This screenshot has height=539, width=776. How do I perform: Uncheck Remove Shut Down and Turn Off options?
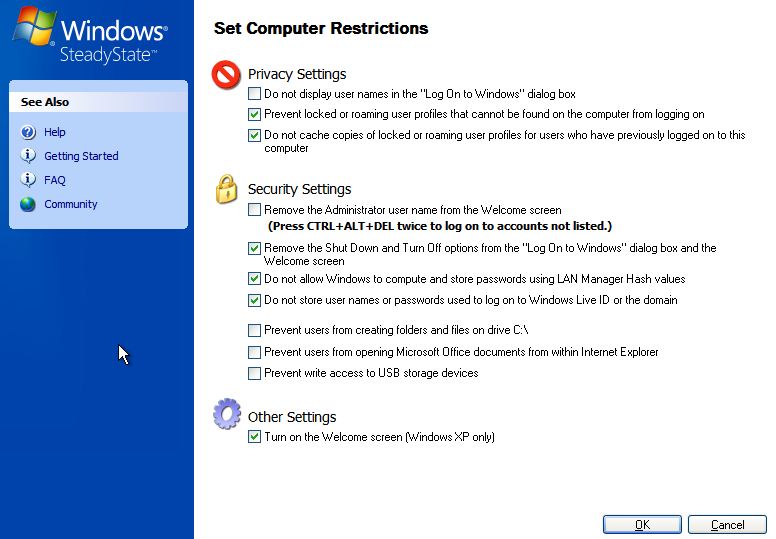pos(254,248)
